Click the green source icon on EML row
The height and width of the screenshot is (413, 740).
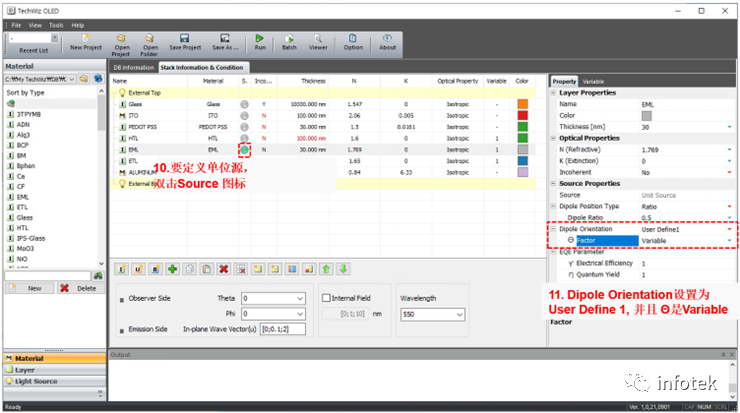[x=244, y=150]
